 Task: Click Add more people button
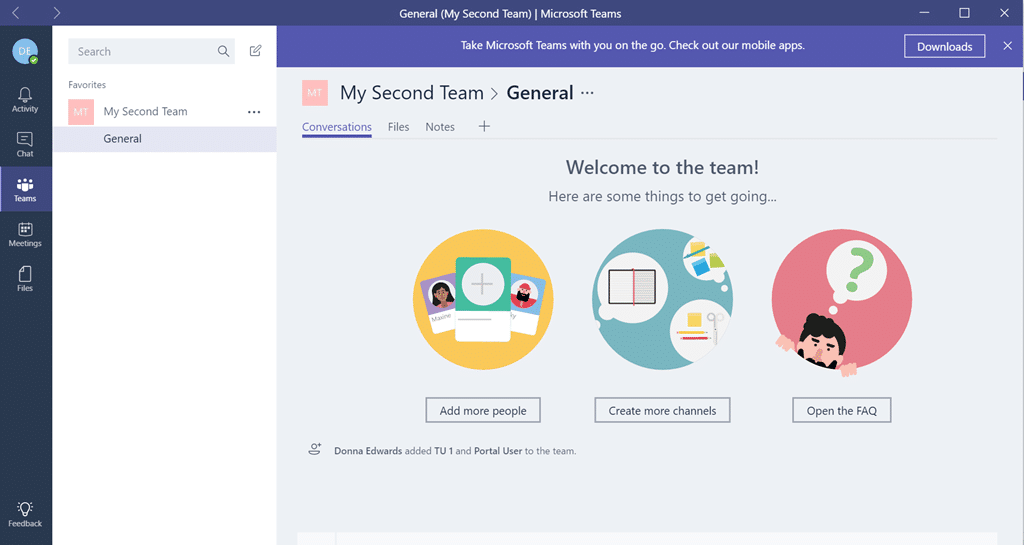483,411
